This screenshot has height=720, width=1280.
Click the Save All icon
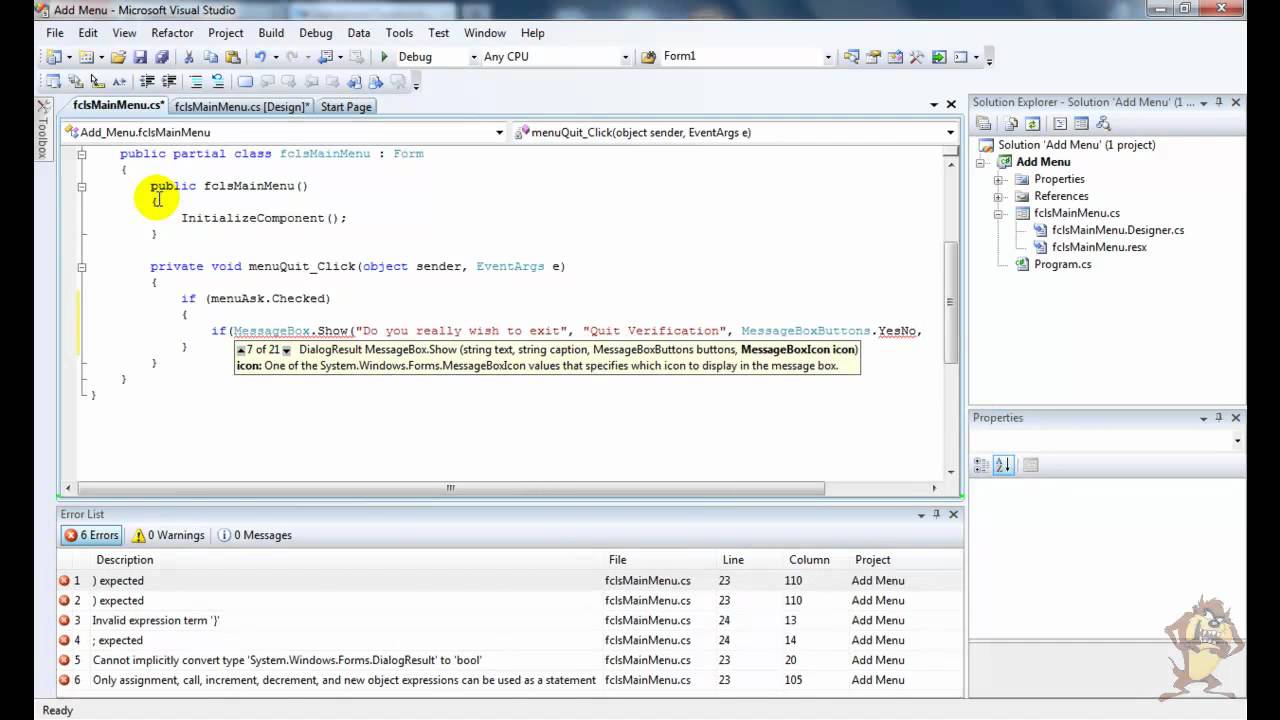click(161, 57)
